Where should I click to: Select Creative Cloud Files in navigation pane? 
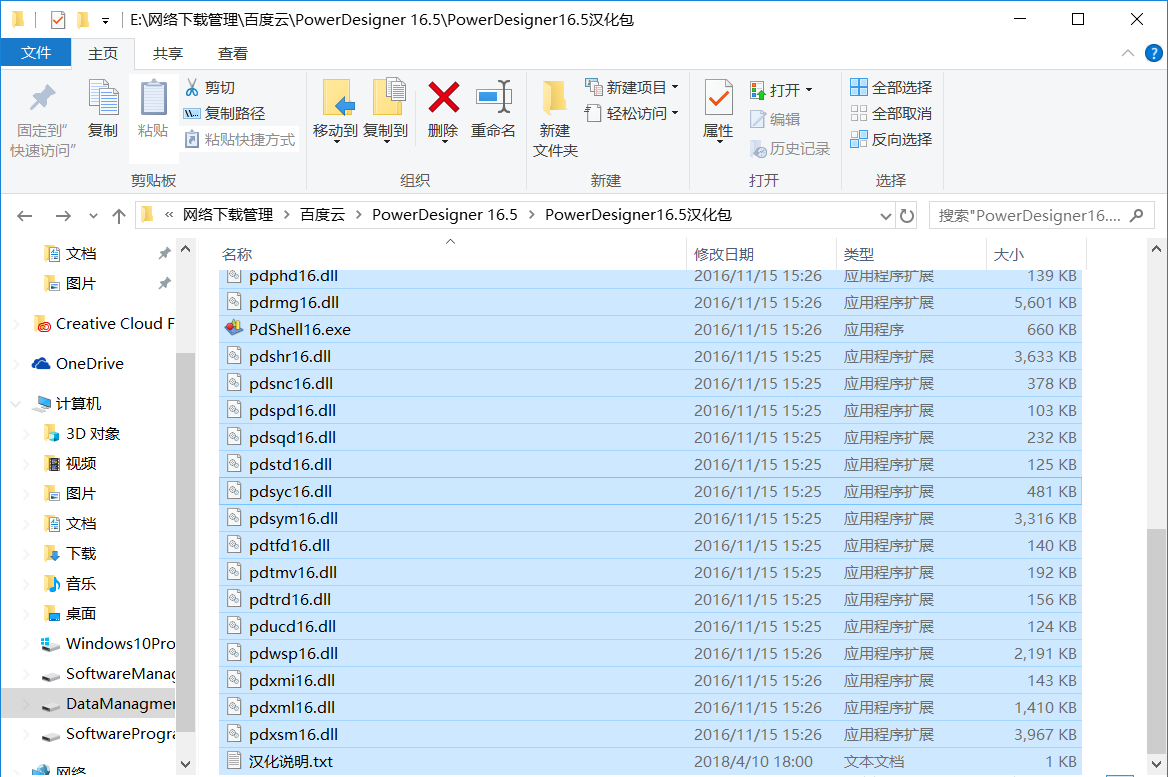click(x=104, y=324)
